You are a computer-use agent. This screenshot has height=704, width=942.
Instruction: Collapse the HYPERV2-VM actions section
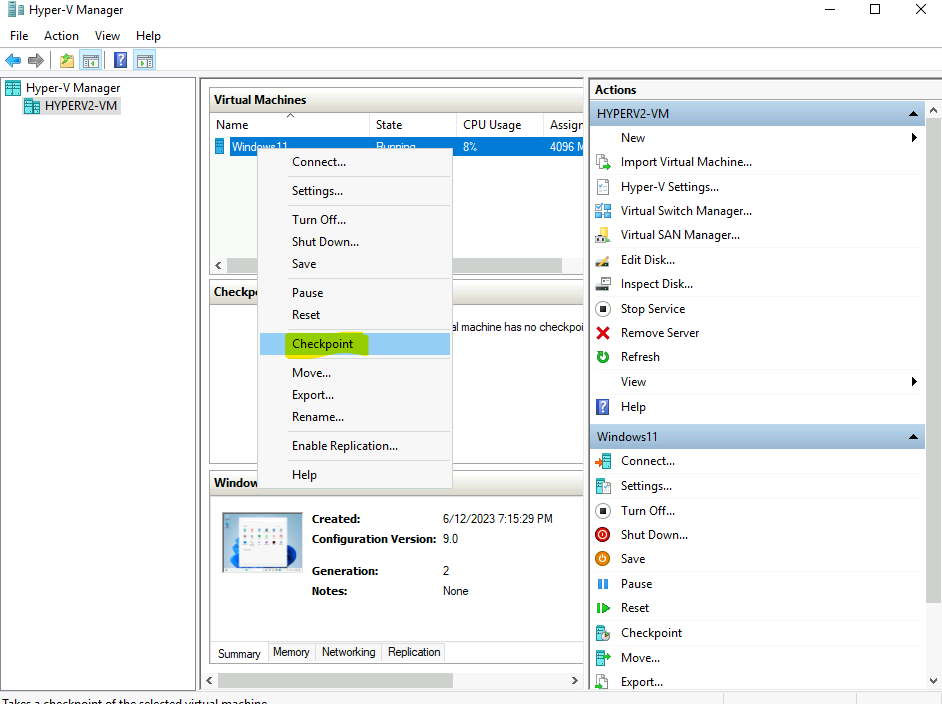point(913,114)
